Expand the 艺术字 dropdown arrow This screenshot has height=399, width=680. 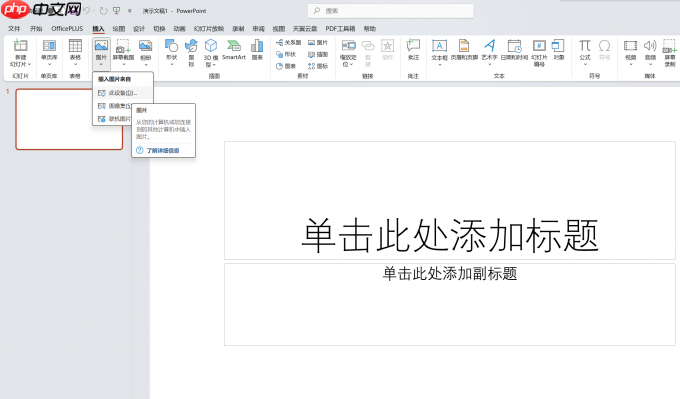coord(490,65)
